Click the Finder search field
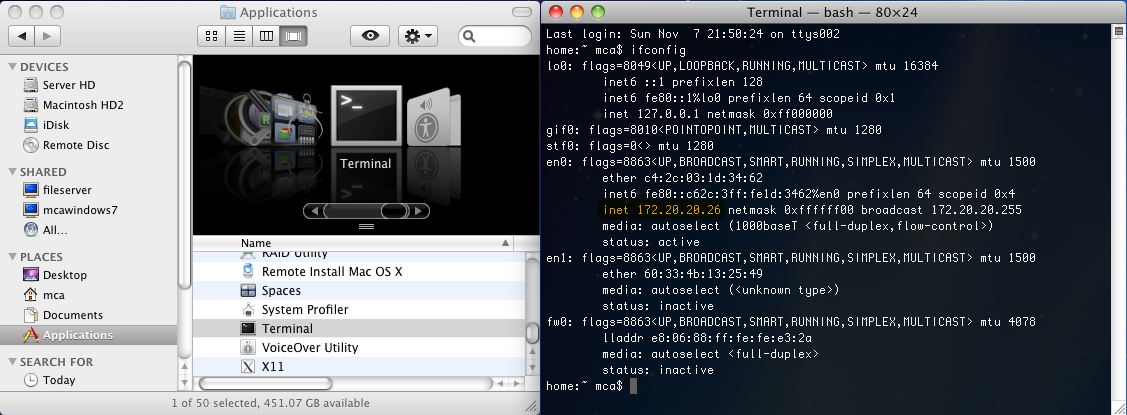The image size is (1127, 415). (x=495, y=35)
